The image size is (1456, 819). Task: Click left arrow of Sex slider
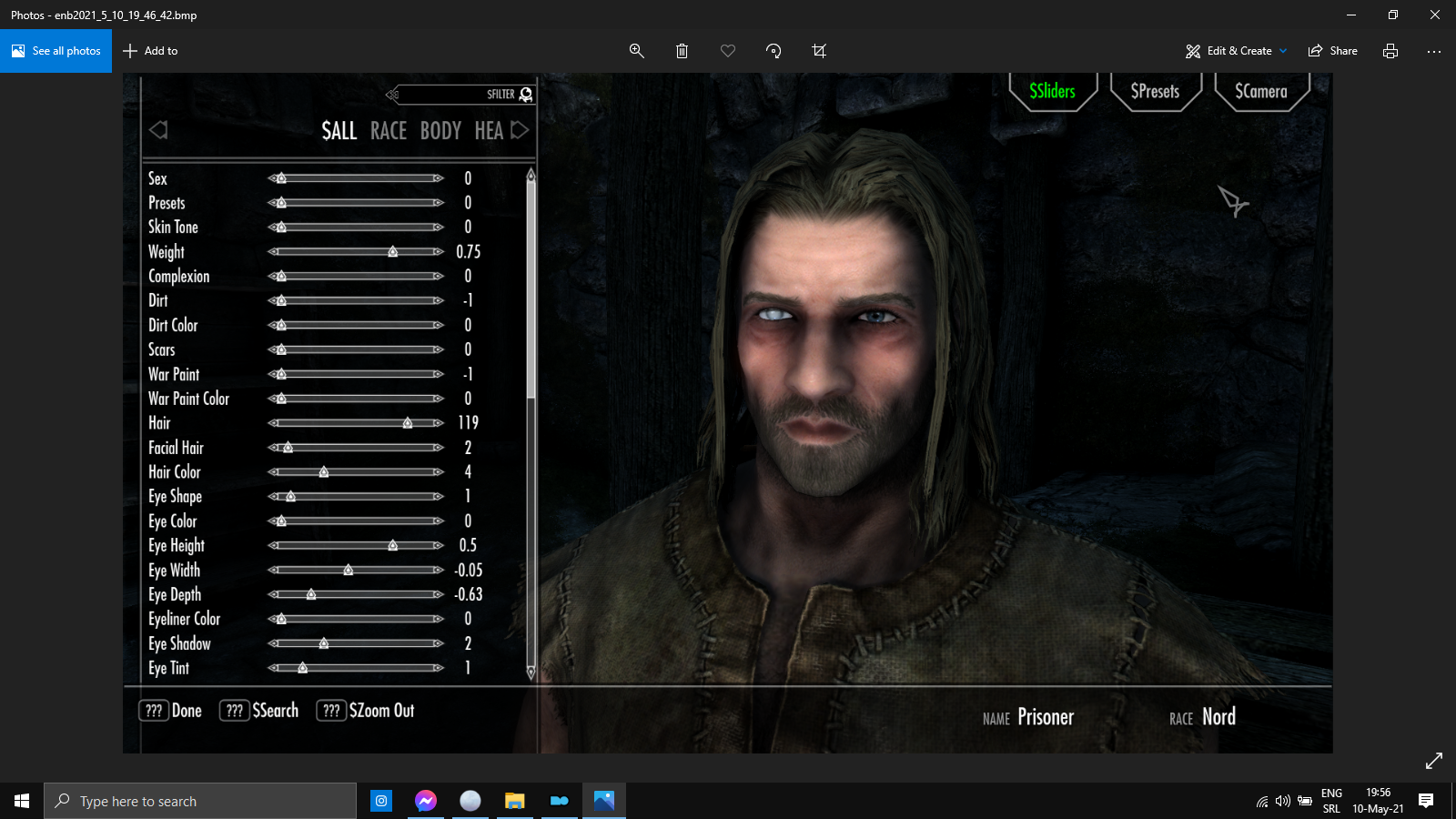click(x=272, y=178)
